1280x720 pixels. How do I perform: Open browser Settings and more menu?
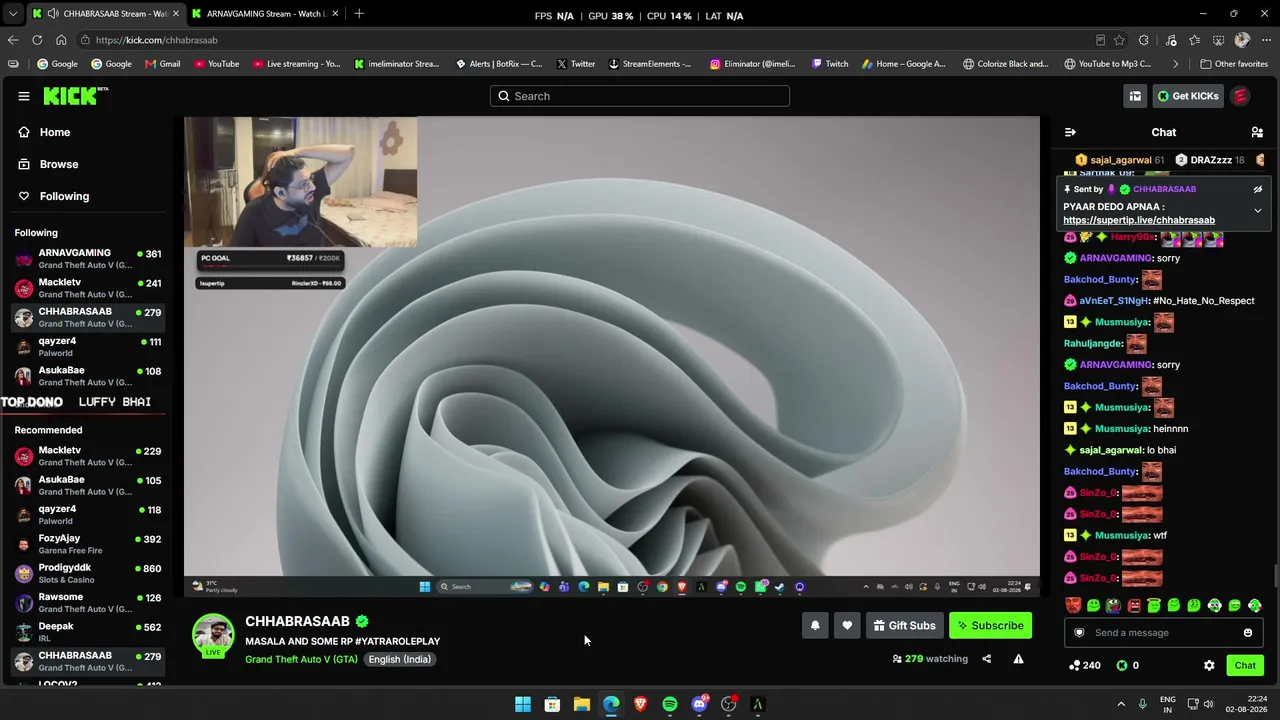tap(1265, 40)
